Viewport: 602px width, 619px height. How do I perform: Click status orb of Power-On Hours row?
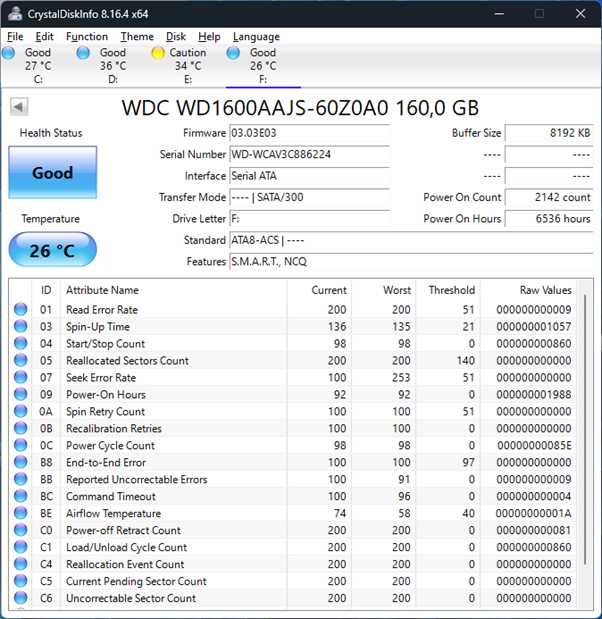pos(21,394)
